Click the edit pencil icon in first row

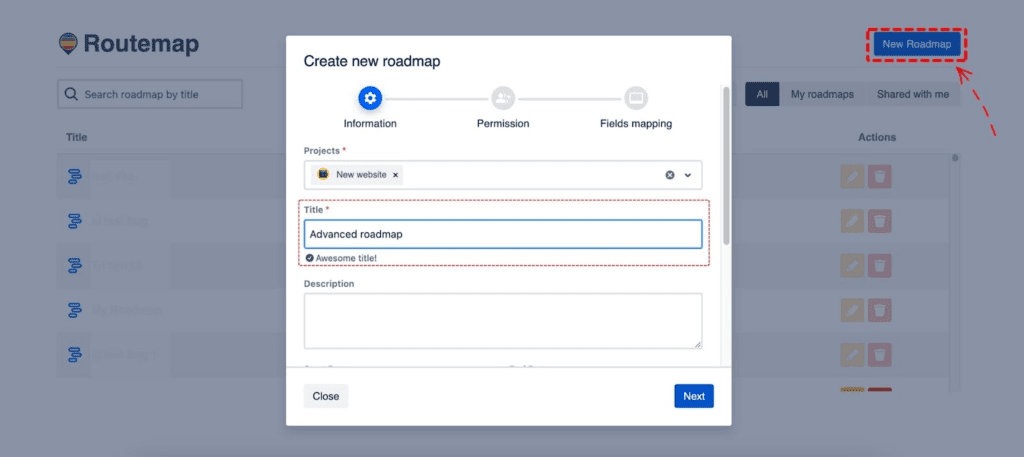pos(852,177)
